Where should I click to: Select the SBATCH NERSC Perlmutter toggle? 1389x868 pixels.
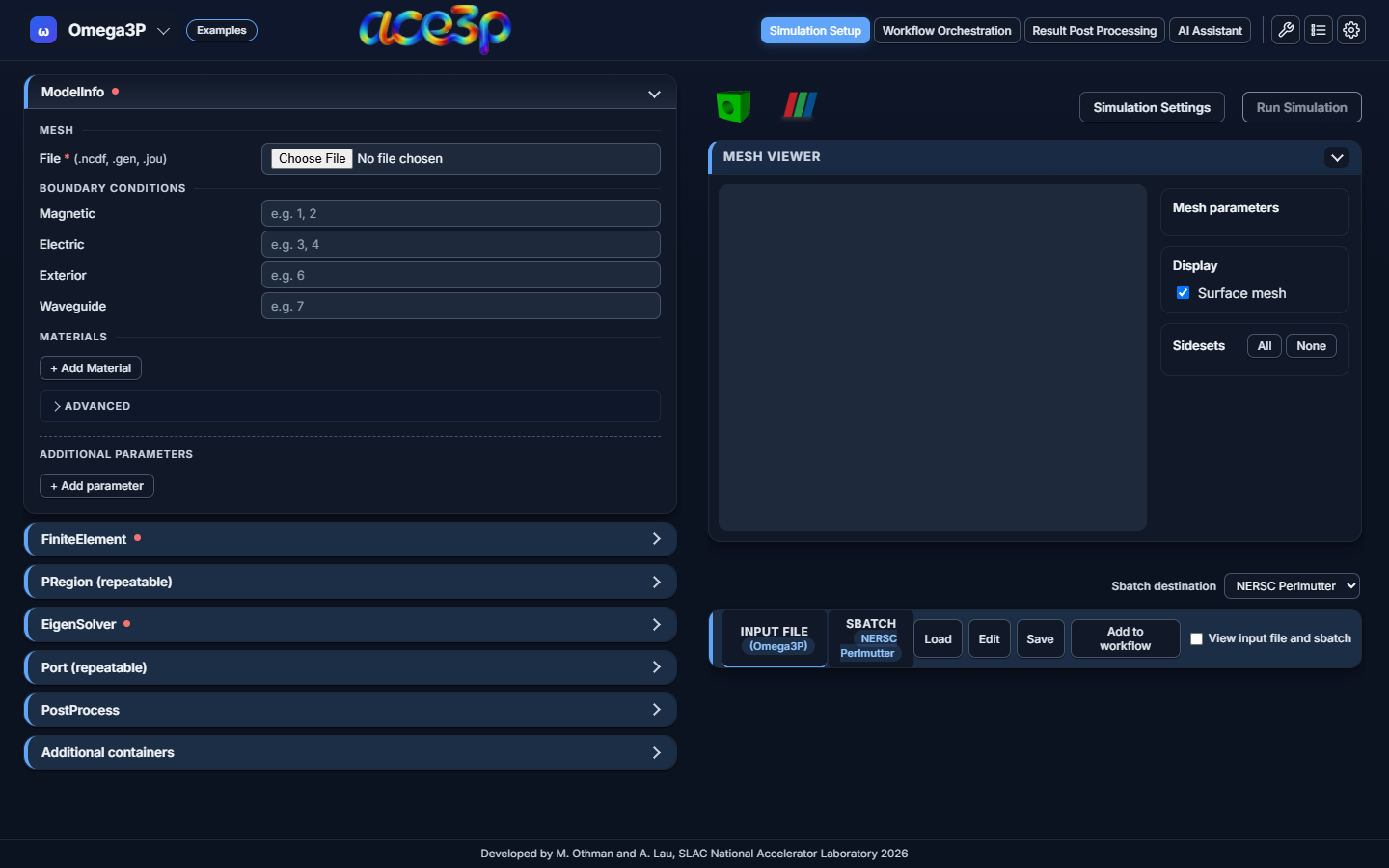point(870,638)
